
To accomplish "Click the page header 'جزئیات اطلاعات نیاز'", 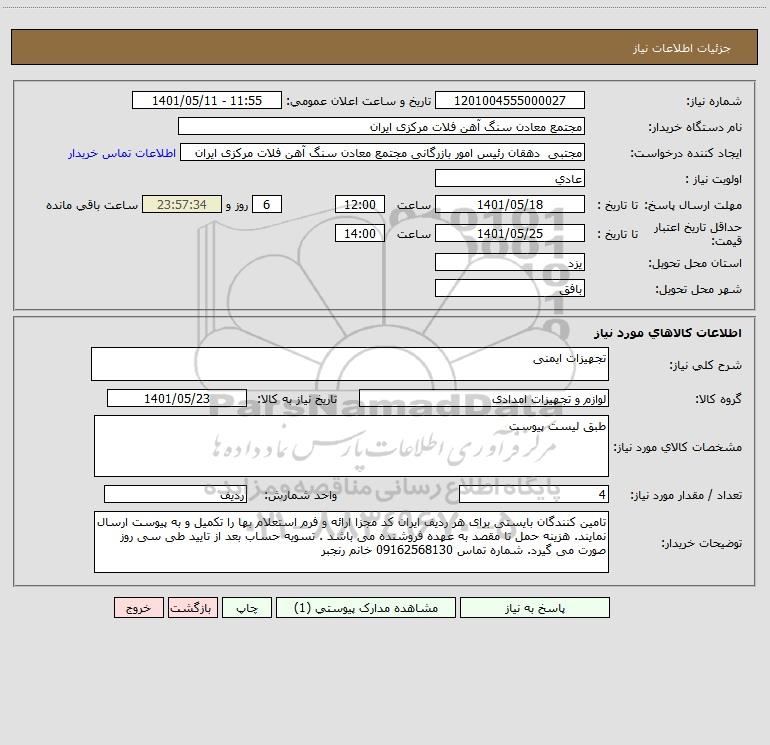I will click(682, 48).
